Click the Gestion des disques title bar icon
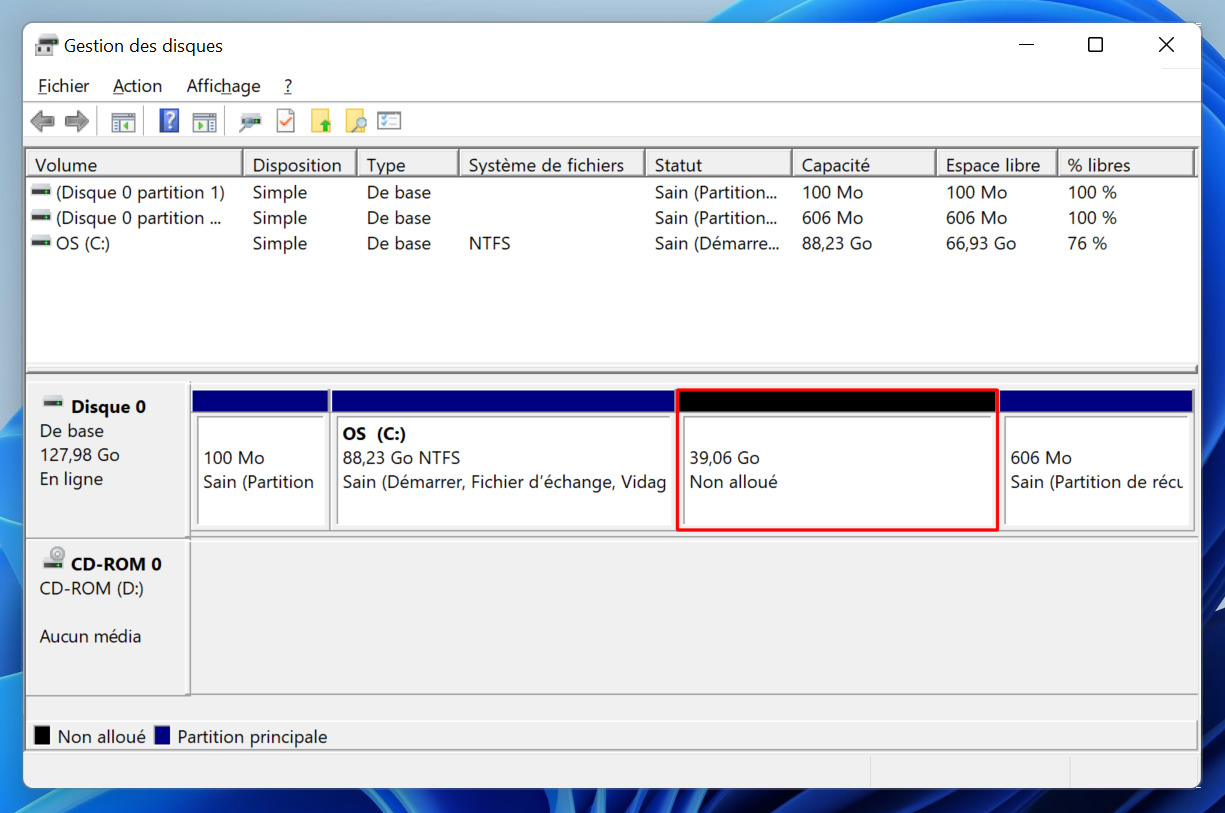The image size is (1225, 813). (46, 45)
